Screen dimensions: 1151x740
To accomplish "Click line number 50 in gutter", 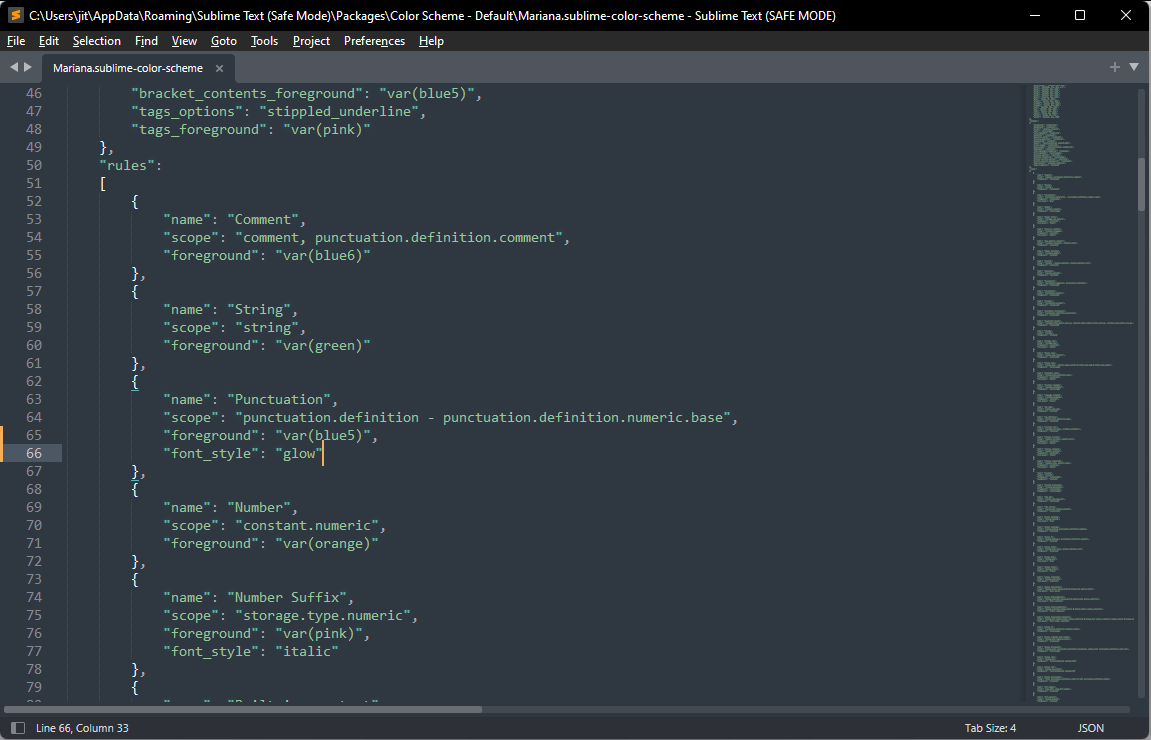I will 34,165.
